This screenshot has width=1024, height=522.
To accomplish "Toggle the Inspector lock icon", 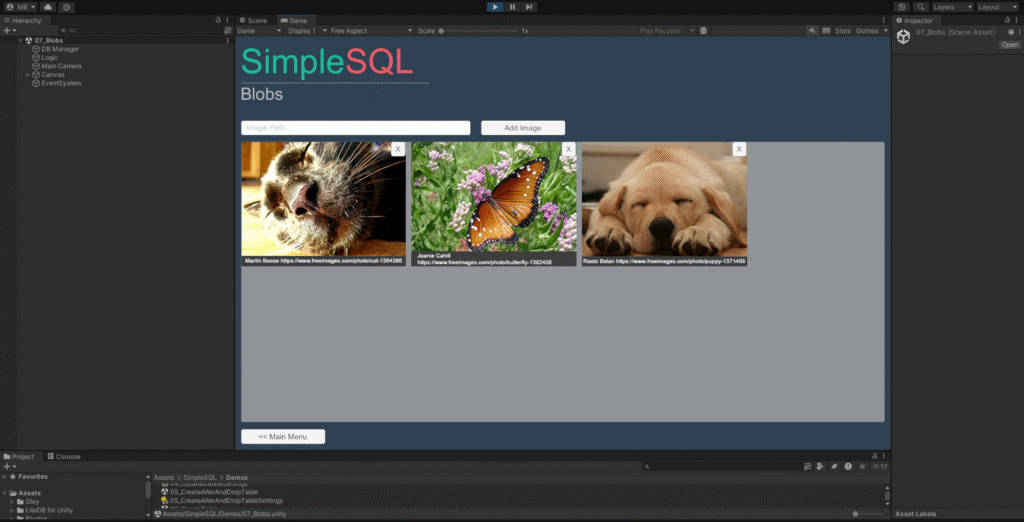I will tap(1008, 20).
